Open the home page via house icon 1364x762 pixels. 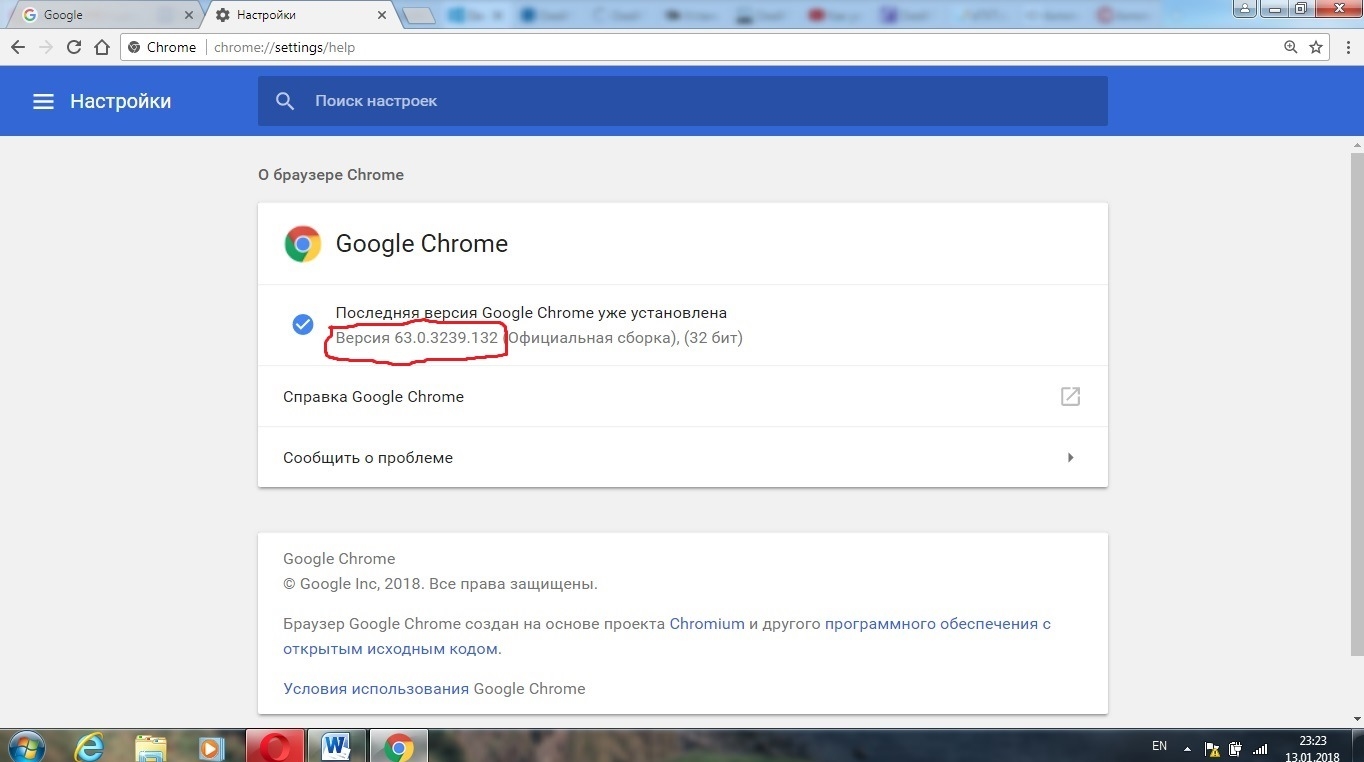102,47
